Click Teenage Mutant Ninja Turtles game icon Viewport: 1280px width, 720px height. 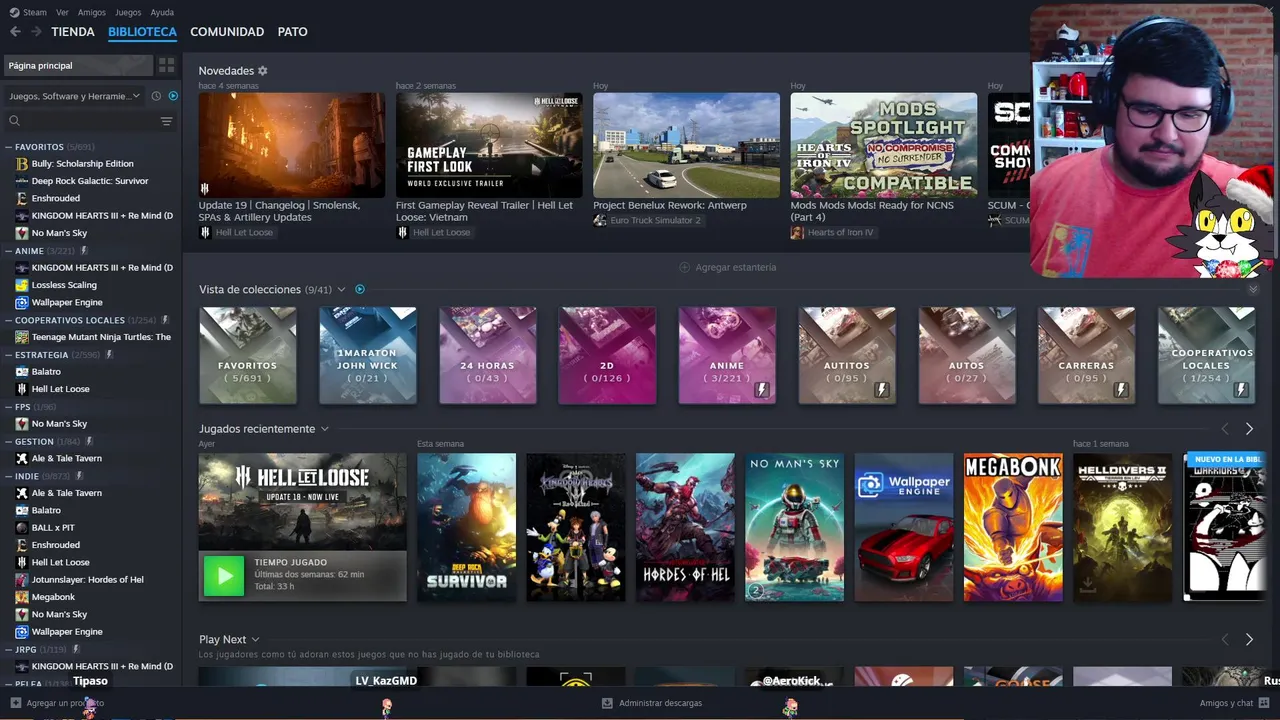pos(22,337)
